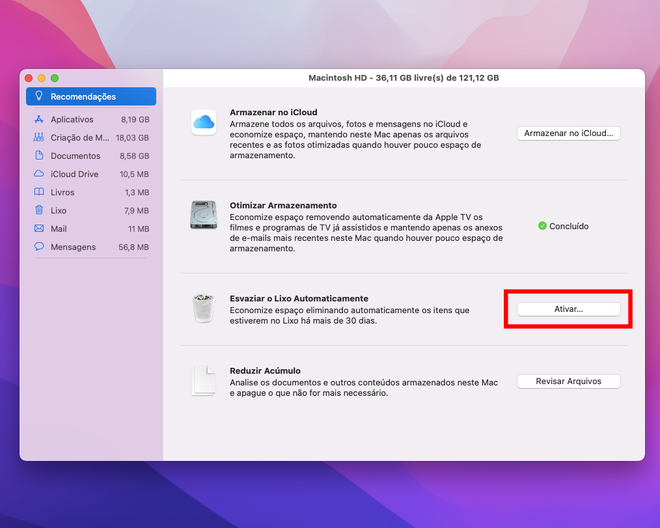Open the Criação de M... category
The image size is (660, 528).
pyautogui.click(x=91, y=138)
